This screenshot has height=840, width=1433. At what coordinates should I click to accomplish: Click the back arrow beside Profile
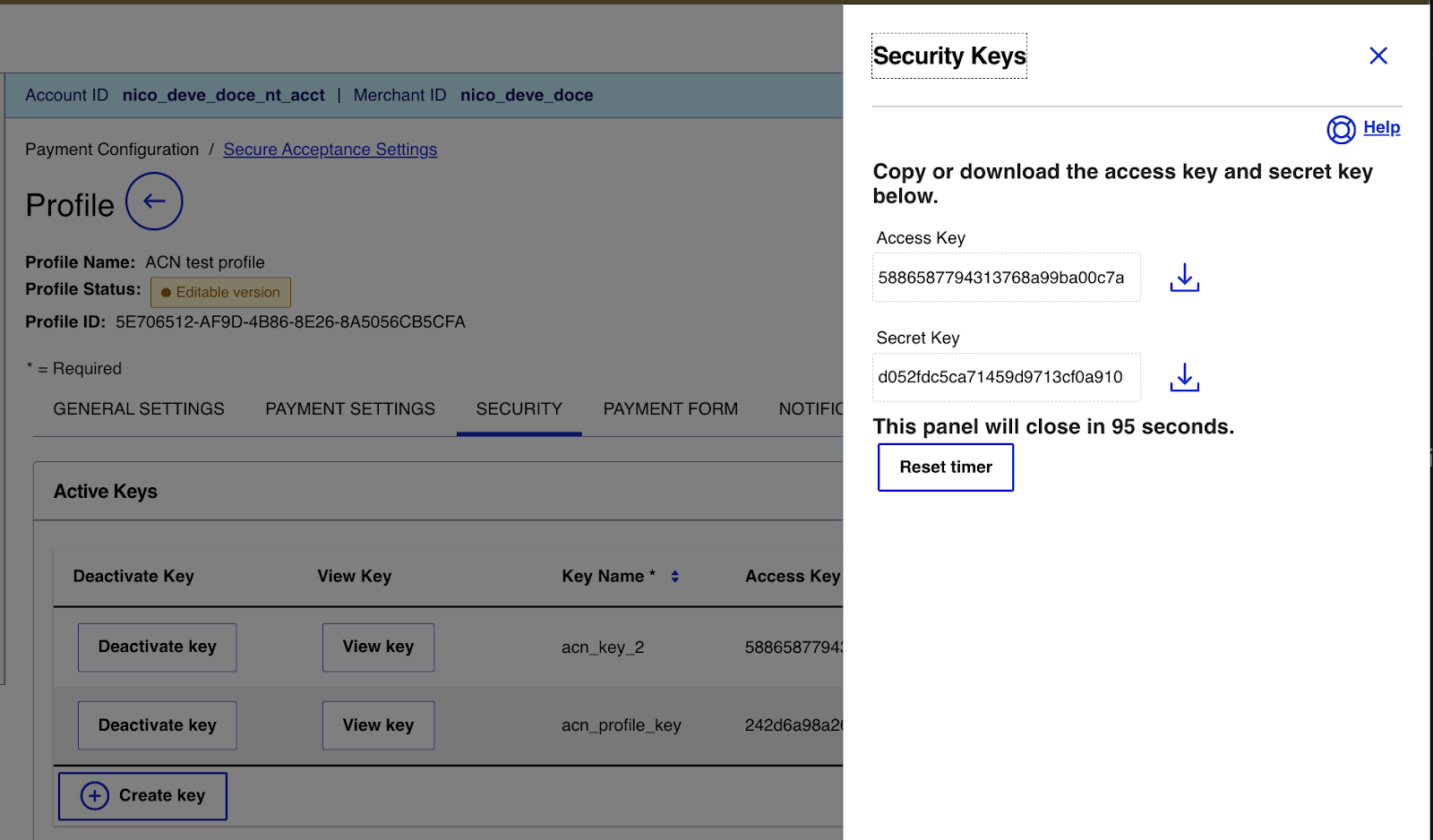click(154, 201)
